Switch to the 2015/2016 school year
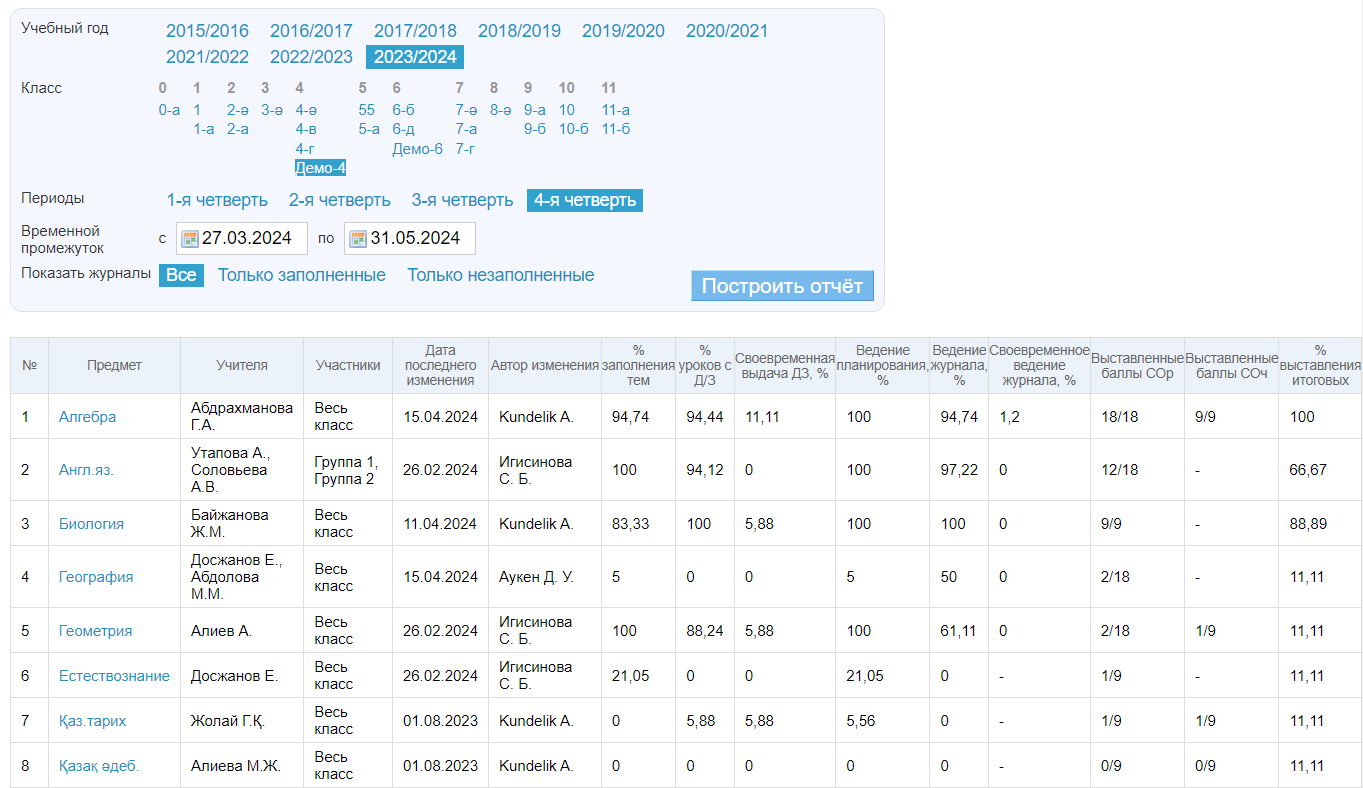The height and width of the screenshot is (788, 1363). click(207, 31)
